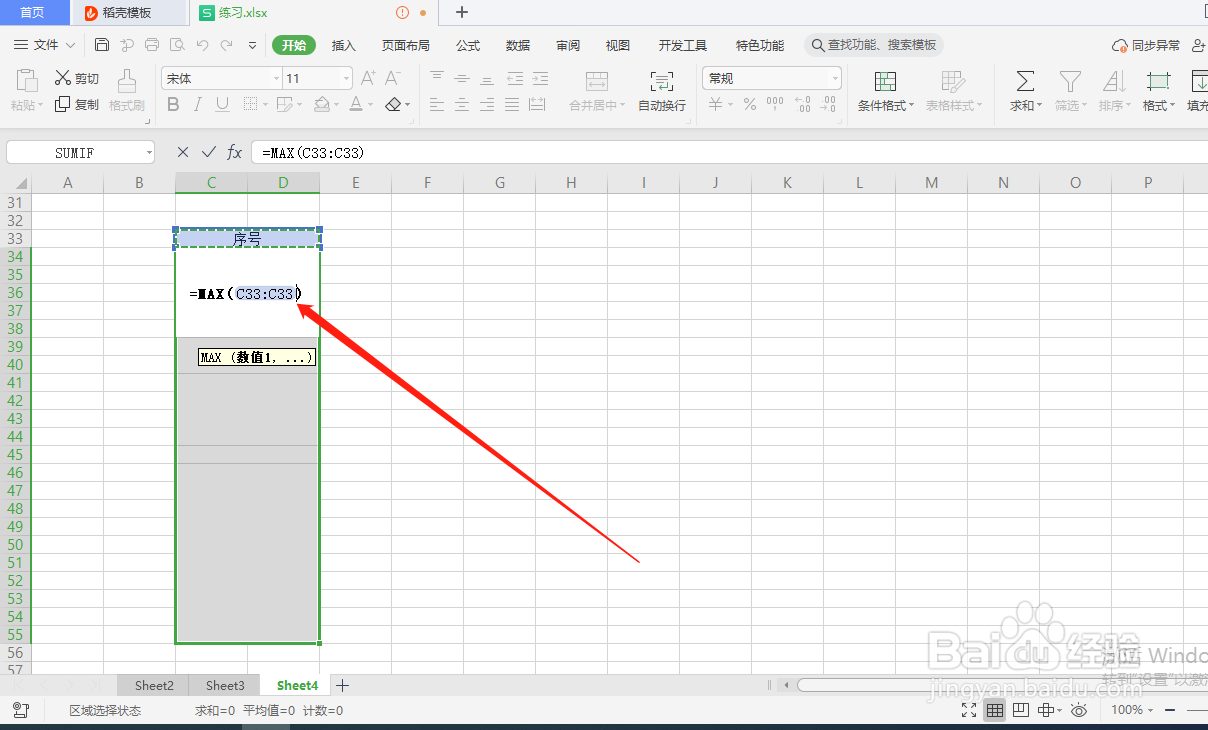Click the Percent style icon
Image resolution: width=1208 pixels, height=730 pixels.
[x=750, y=104]
